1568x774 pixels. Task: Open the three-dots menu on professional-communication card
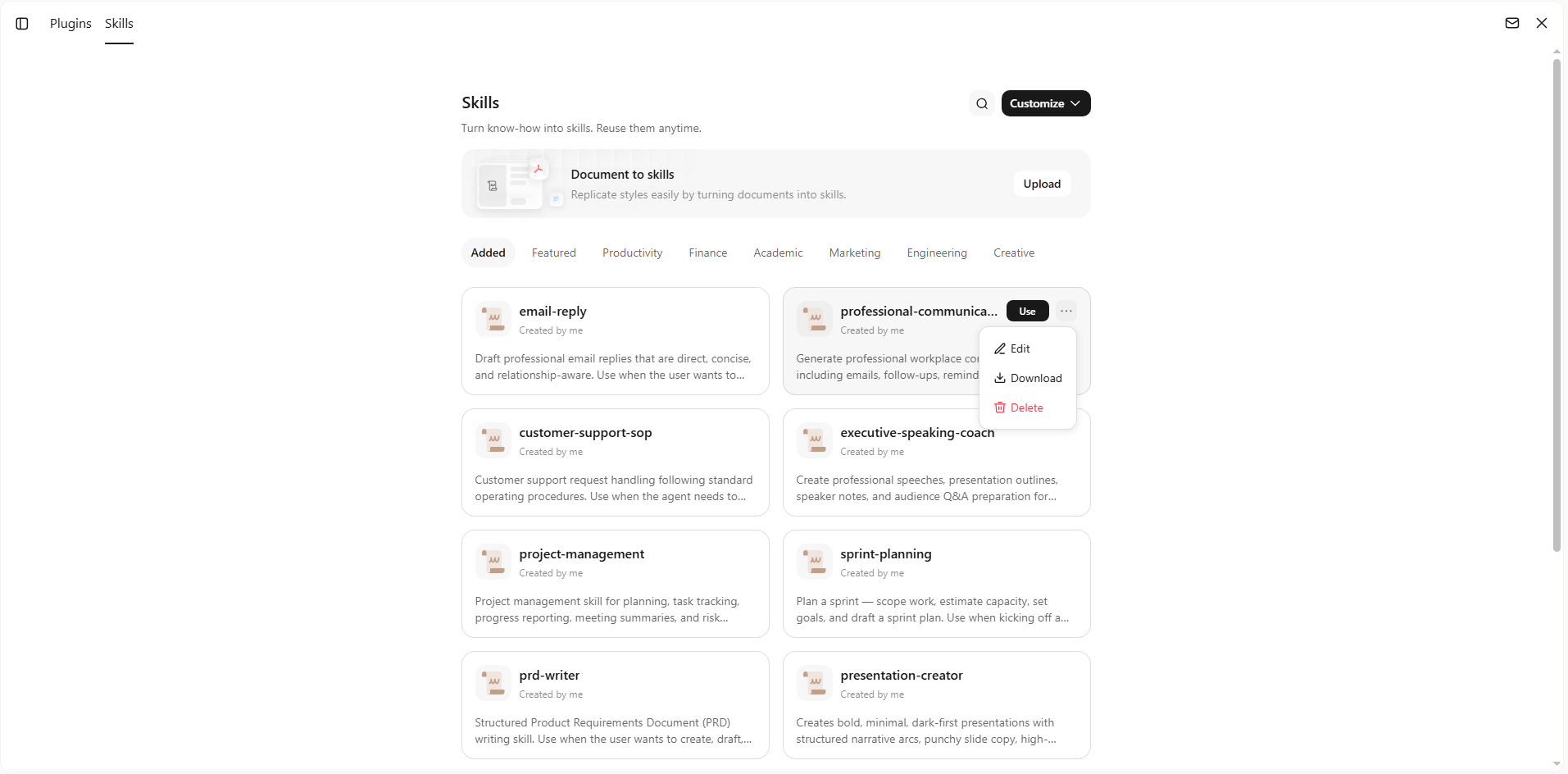(1066, 311)
